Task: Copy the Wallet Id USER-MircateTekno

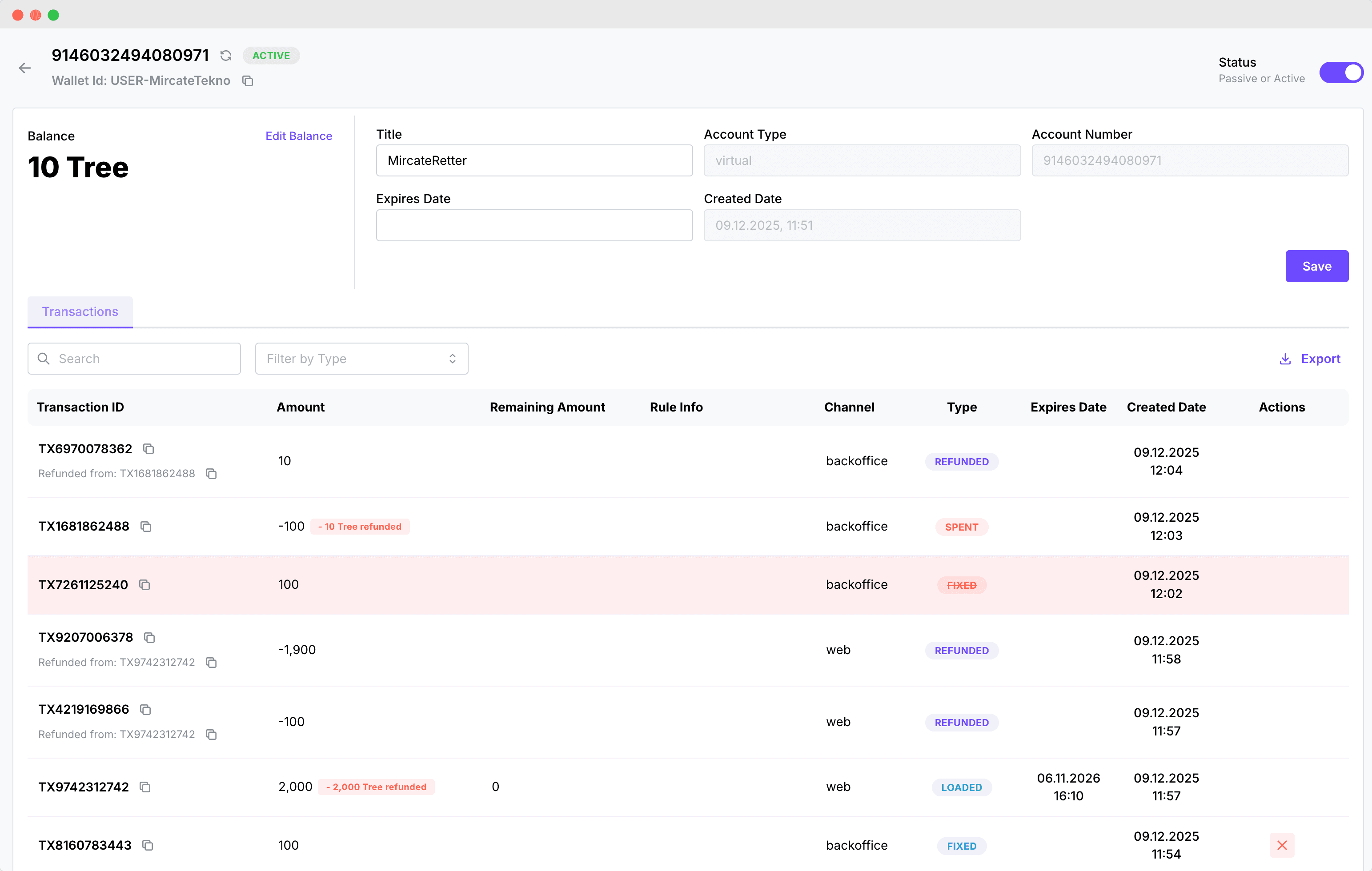Action: click(x=247, y=81)
